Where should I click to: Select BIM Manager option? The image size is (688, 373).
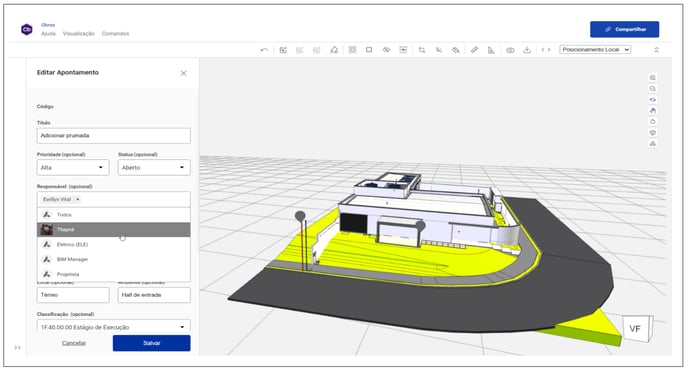114,259
